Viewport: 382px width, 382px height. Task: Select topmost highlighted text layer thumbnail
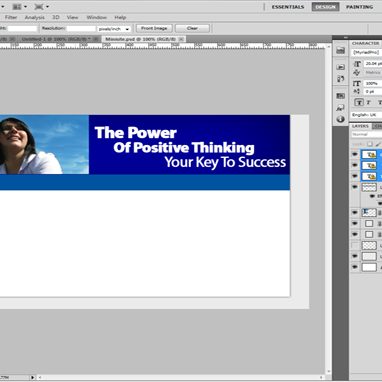tap(369, 155)
